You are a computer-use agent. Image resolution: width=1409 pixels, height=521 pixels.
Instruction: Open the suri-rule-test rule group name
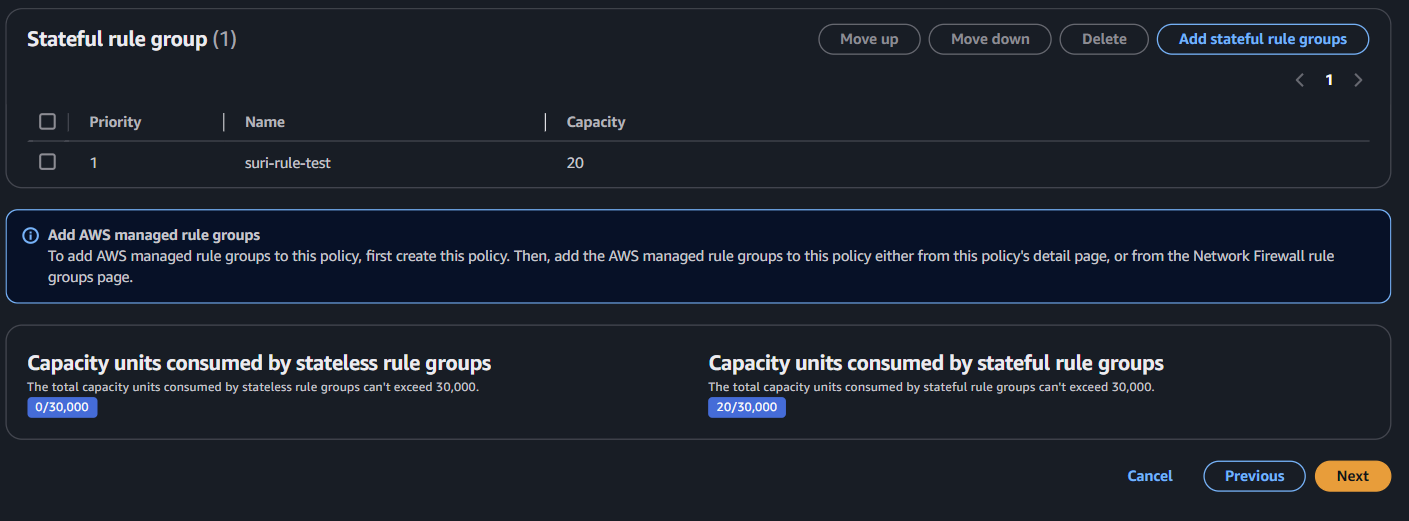point(288,162)
